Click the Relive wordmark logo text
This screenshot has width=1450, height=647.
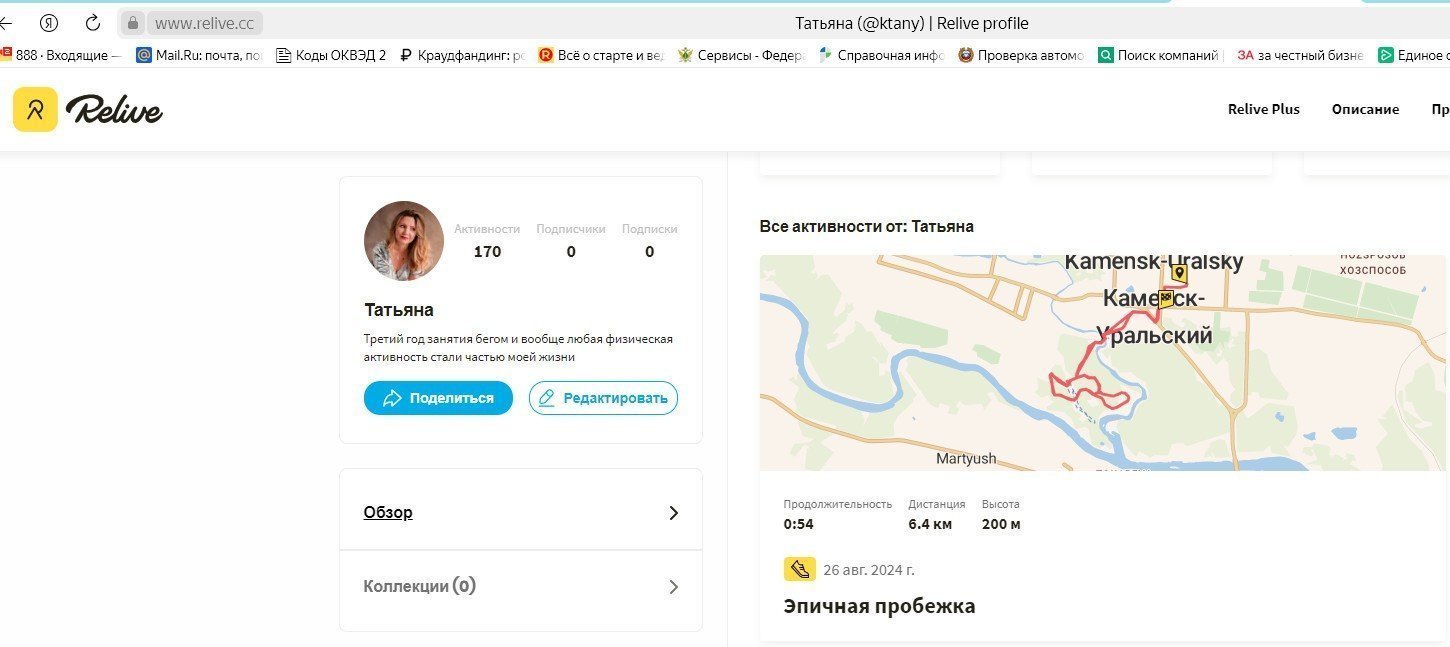click(x=114, y=109)
